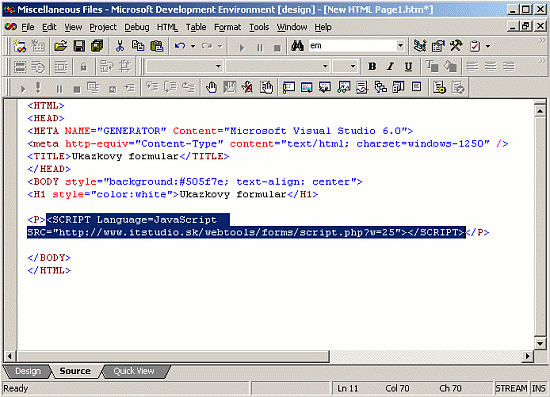Click inside the Find text field

(352, 46)
